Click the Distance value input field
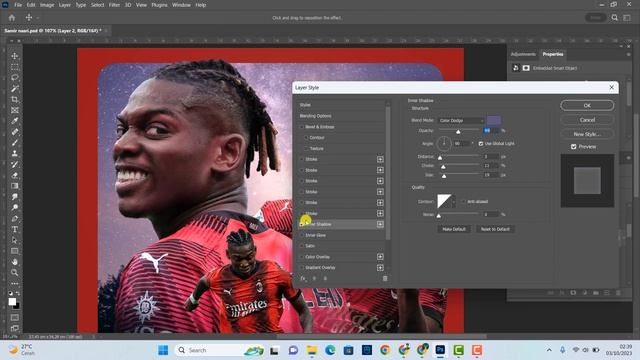This screenshot has height=360, width=640. 491,157
